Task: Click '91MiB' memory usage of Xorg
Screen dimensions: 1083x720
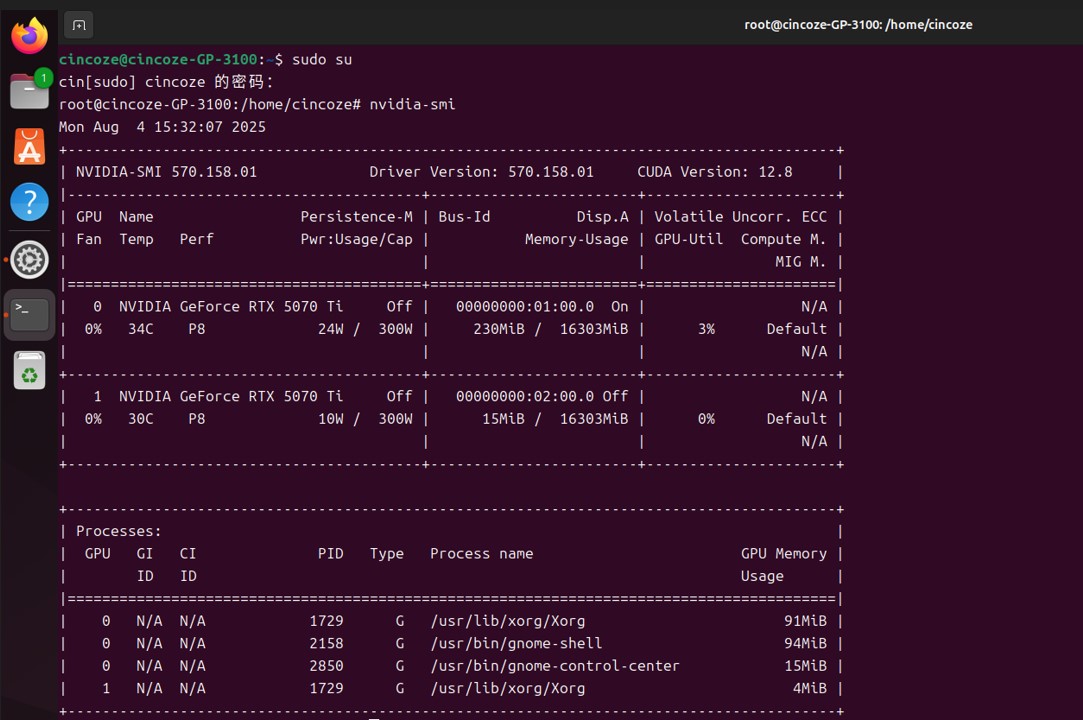Action: 805,621
